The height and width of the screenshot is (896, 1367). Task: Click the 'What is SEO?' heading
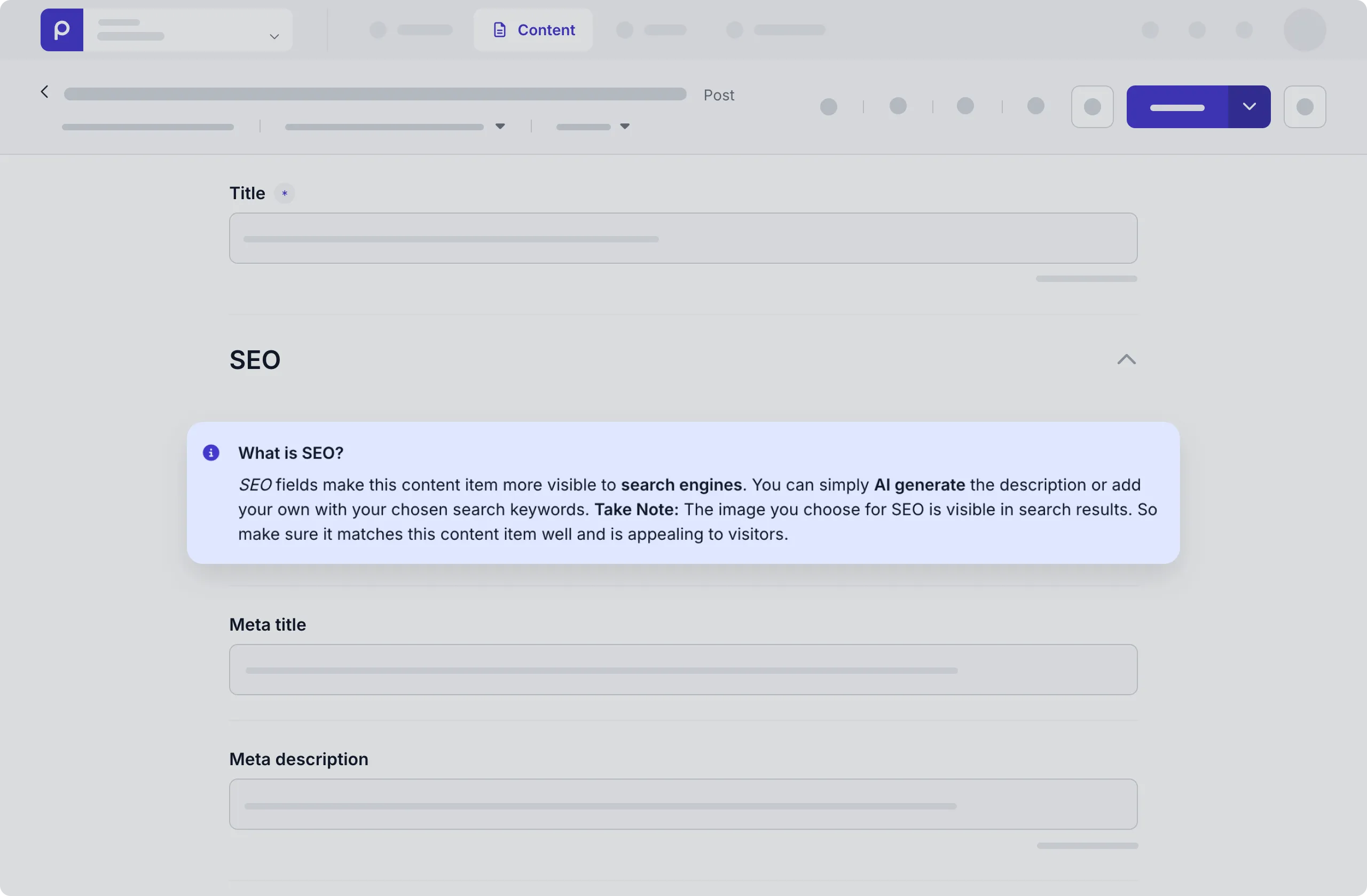[x=290, y=453]
